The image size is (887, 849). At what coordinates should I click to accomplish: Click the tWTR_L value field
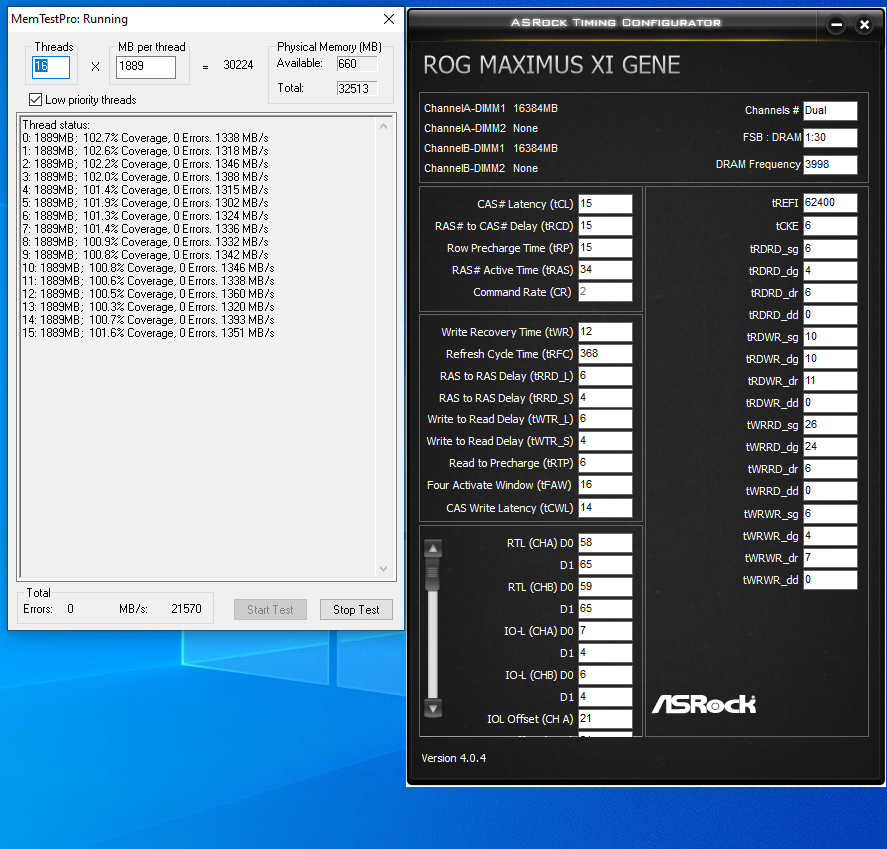tap(605, 419)
